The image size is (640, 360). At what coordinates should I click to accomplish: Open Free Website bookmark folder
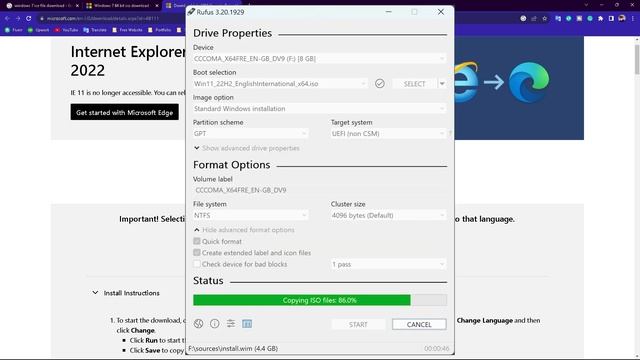[x=127, y=30]
